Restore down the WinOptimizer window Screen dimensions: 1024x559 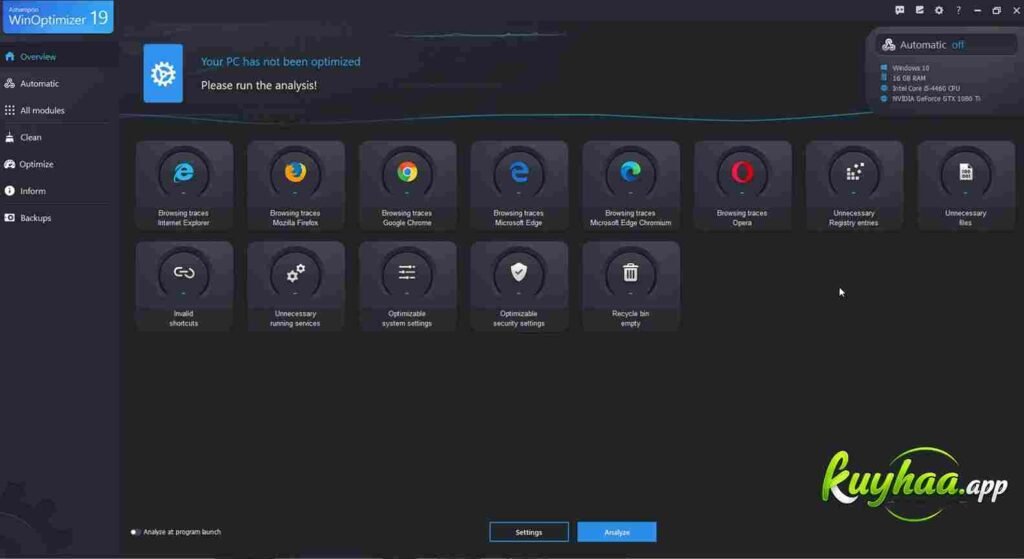tap(997, 10)
